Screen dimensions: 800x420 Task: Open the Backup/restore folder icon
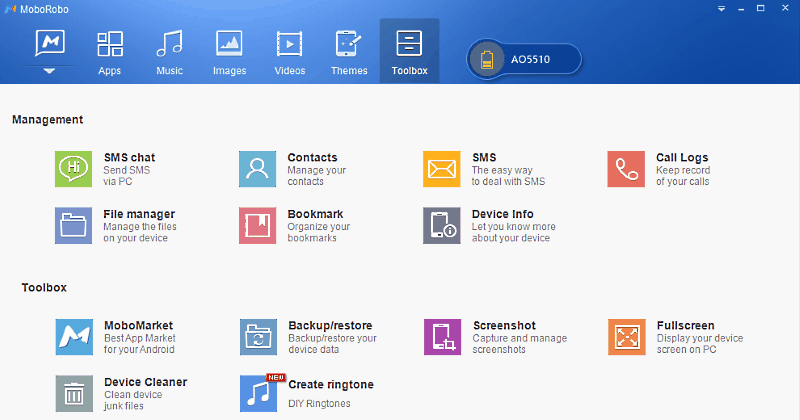(x=259, y=337)
